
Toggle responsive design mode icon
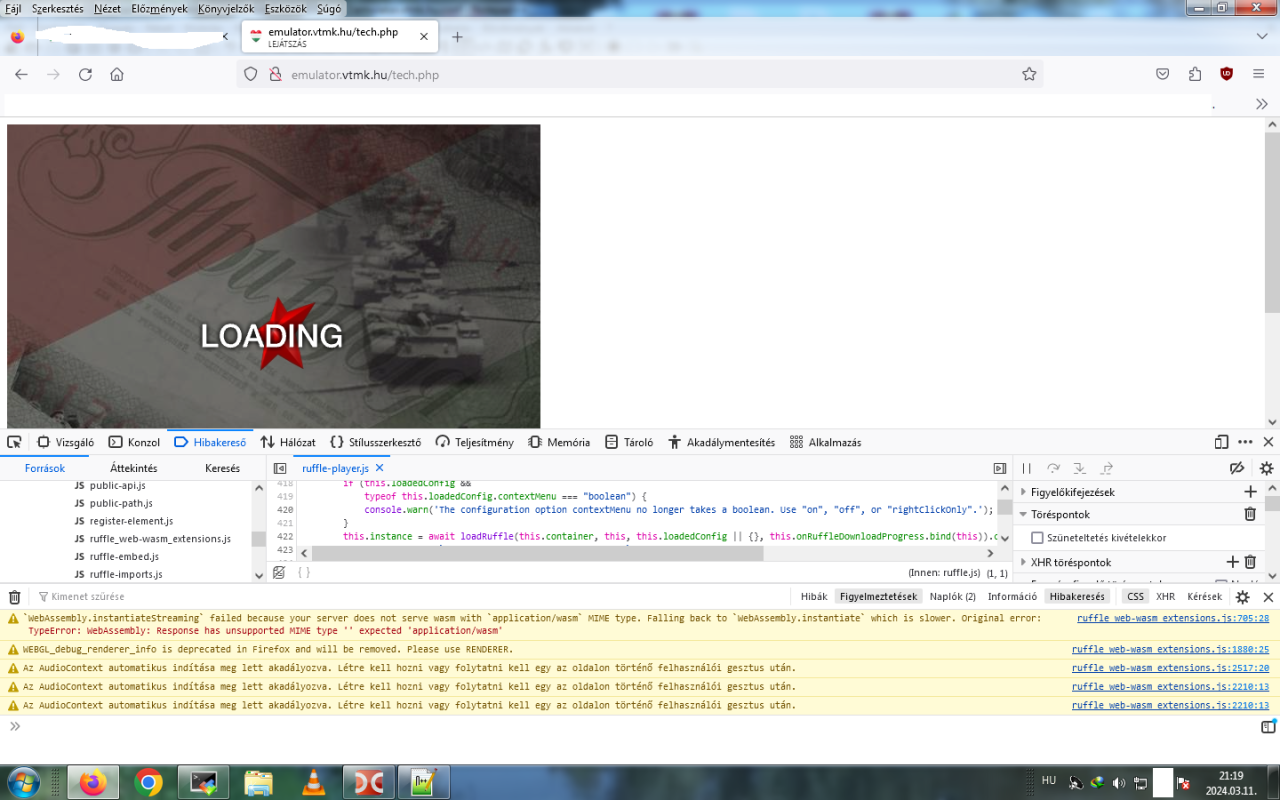pyautogui.click(x=1221, y=442)
